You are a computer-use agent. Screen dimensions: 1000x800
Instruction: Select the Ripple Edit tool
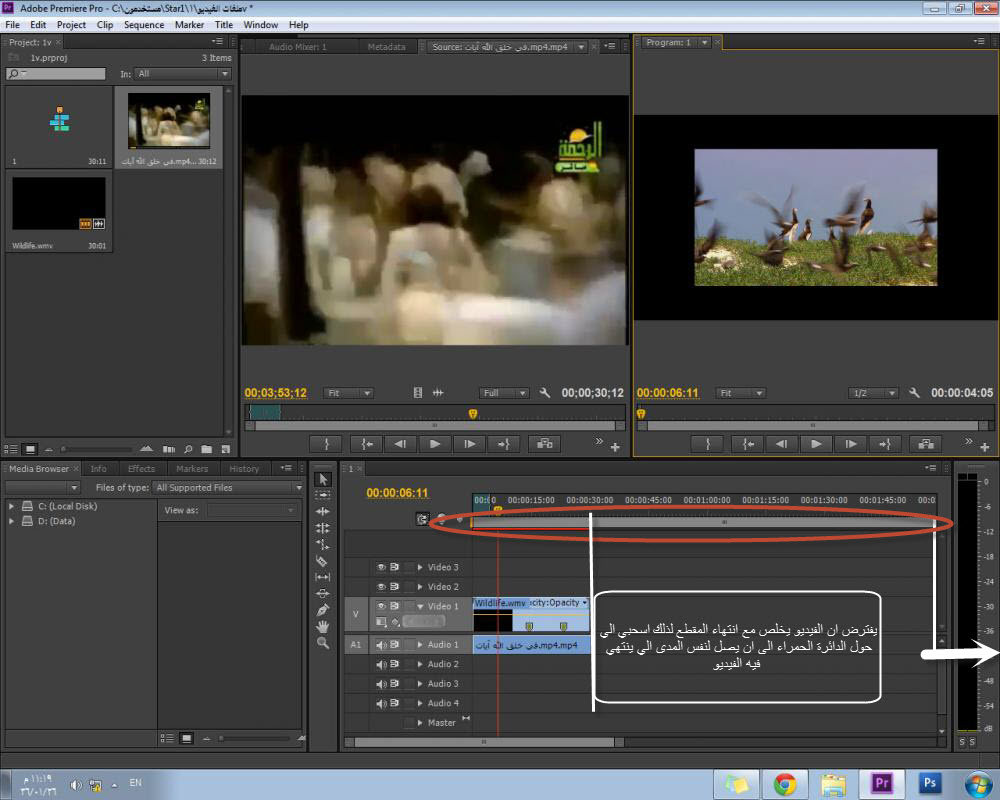point(323,511)
